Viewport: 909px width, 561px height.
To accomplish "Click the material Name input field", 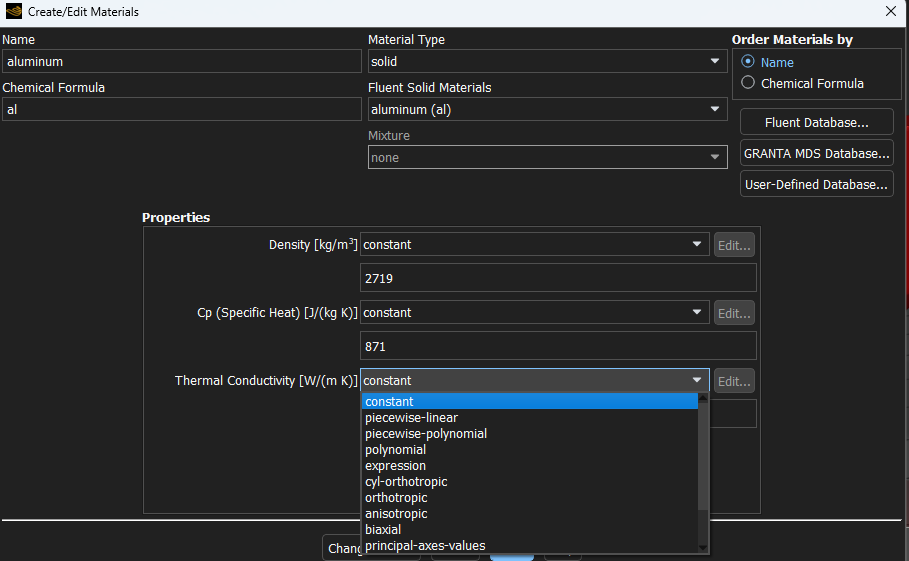I will (x=181, y=62).
